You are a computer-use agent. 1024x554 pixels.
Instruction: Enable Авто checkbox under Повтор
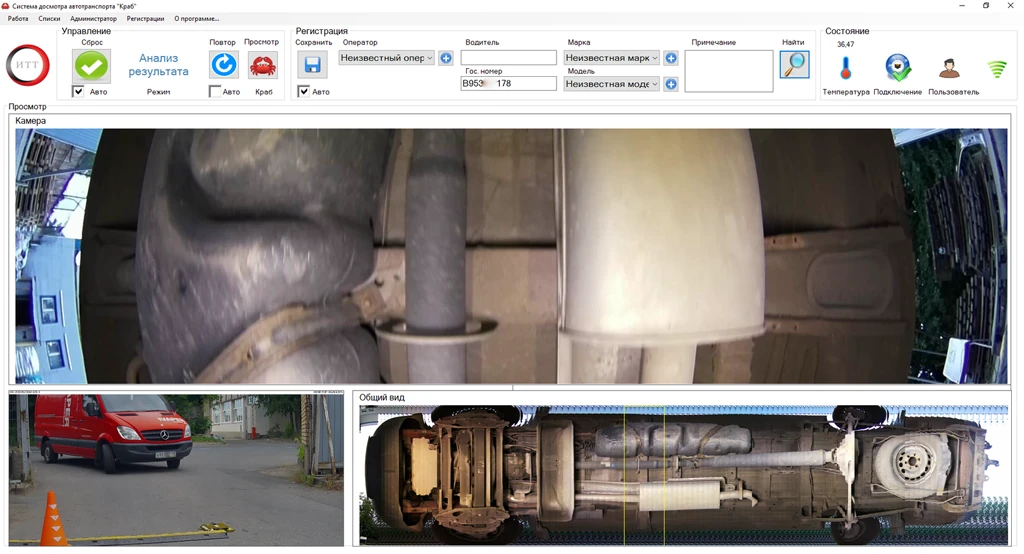coord(215,92)
